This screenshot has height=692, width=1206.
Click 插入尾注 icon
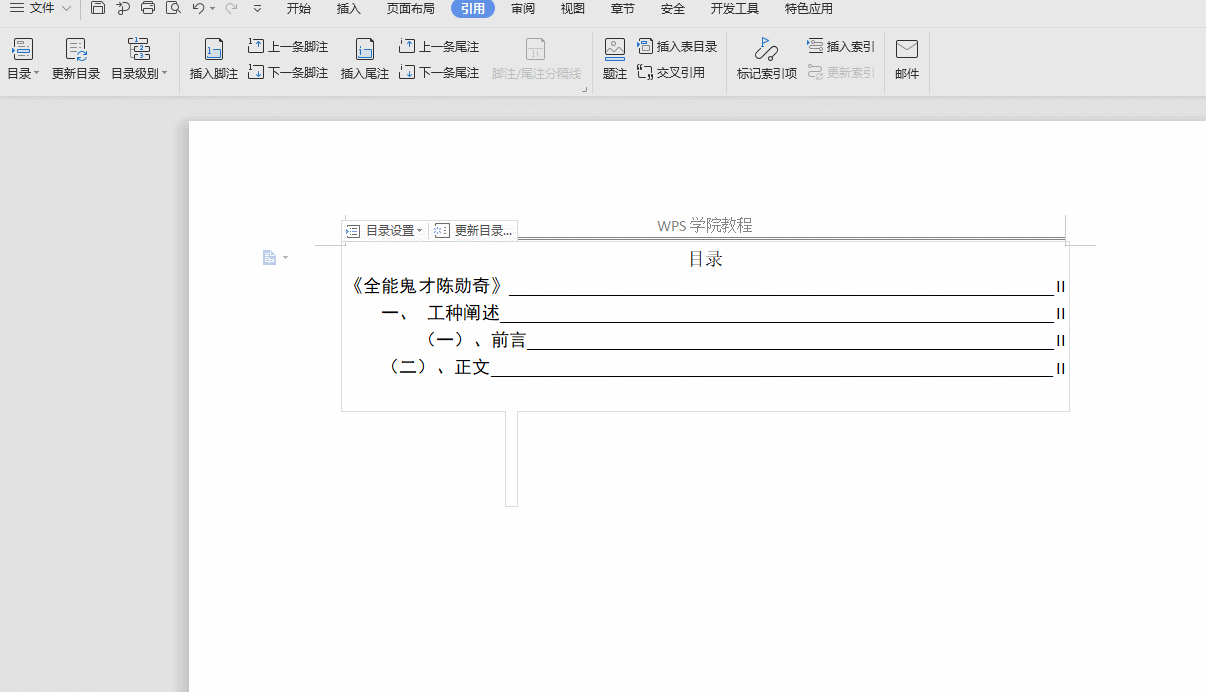[x=365, y=60]
